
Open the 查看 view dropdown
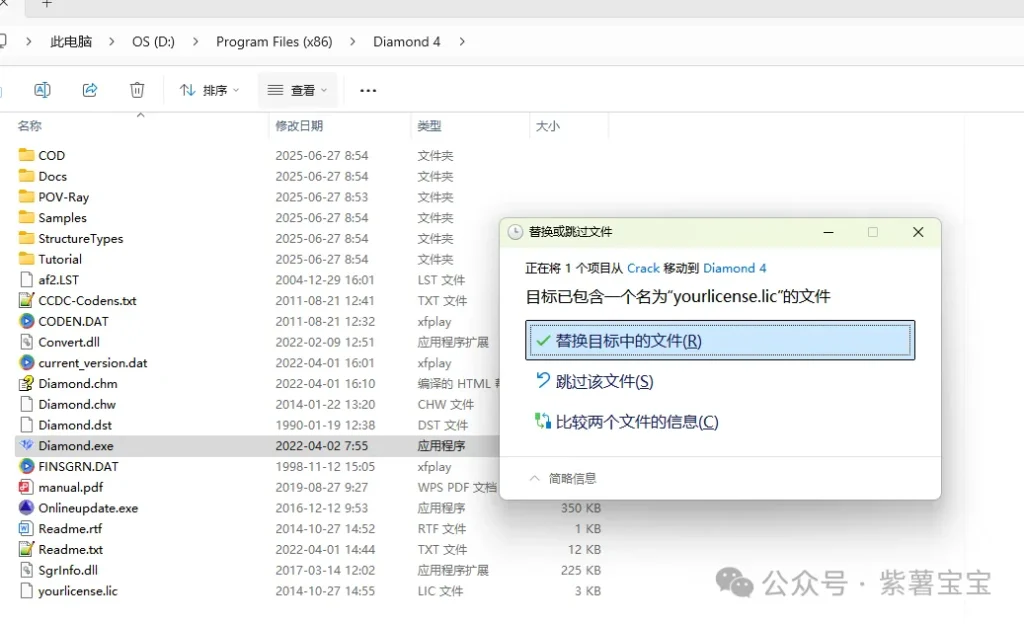click(x=297, y=90)
